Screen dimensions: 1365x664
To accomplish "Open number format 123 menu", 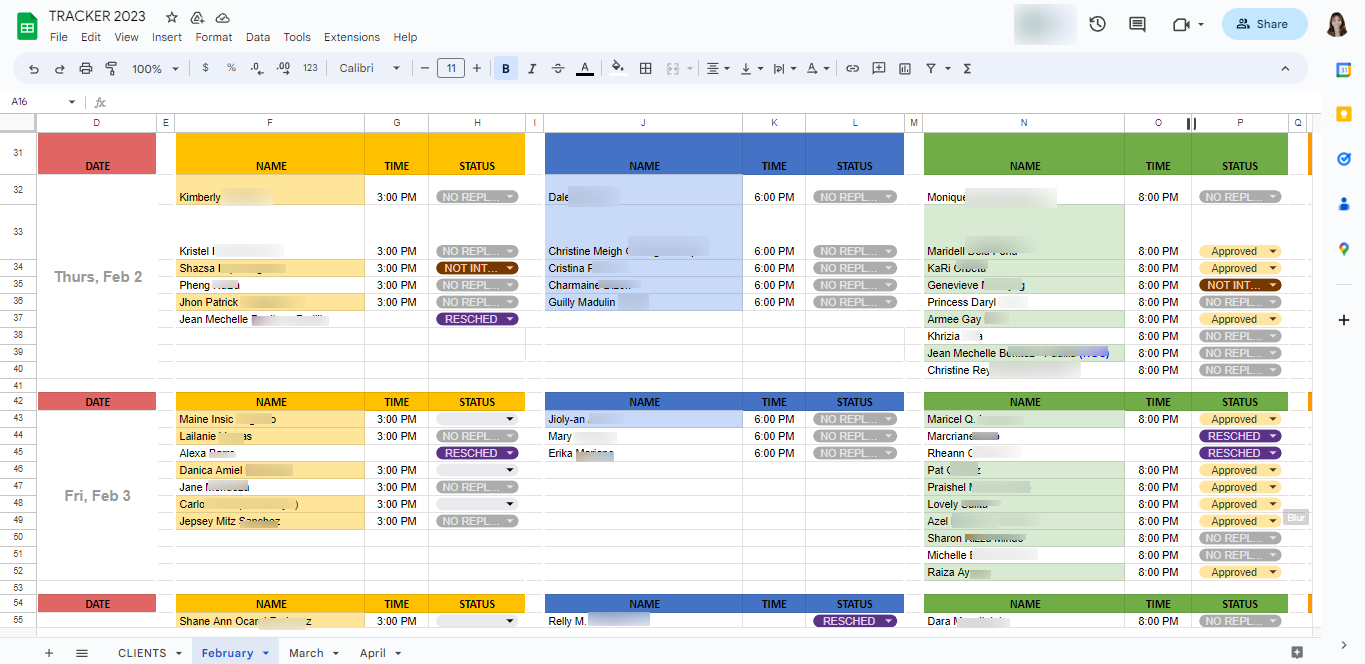I will (x=310, y=68).
